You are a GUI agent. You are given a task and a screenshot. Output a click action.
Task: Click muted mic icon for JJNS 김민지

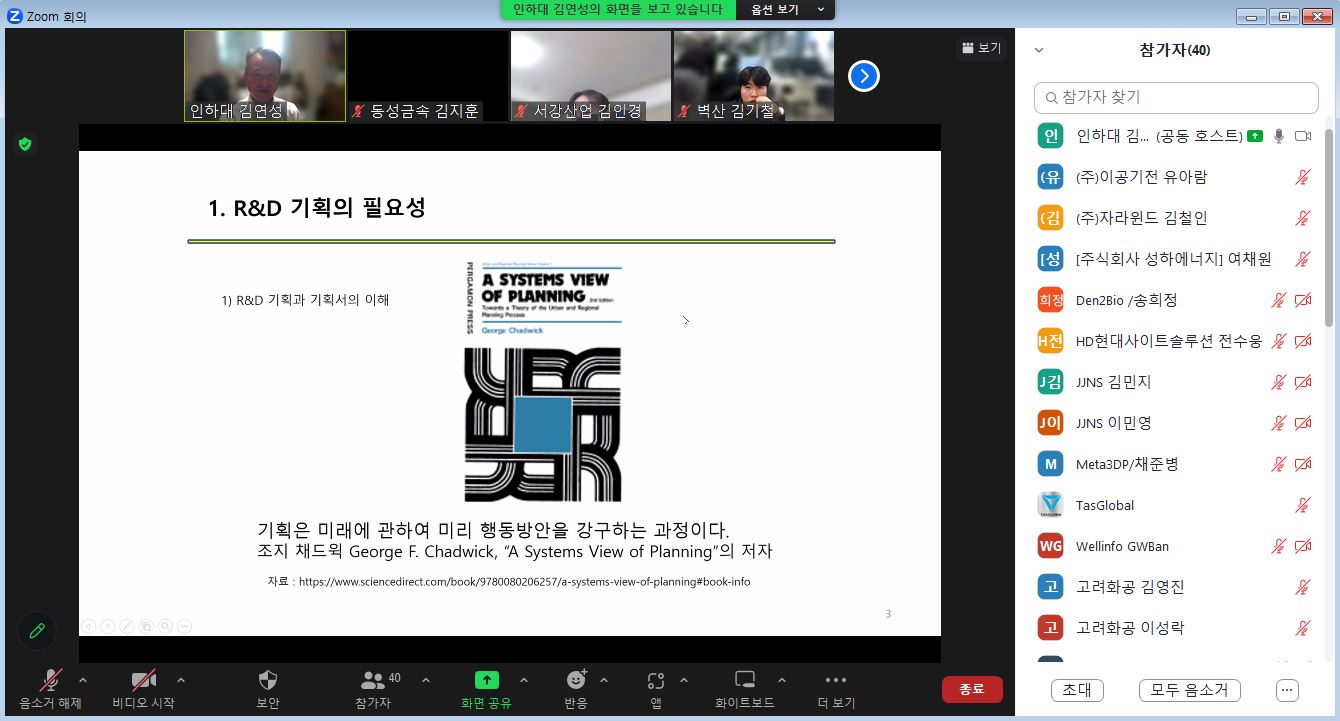(x=1278, y=382)
